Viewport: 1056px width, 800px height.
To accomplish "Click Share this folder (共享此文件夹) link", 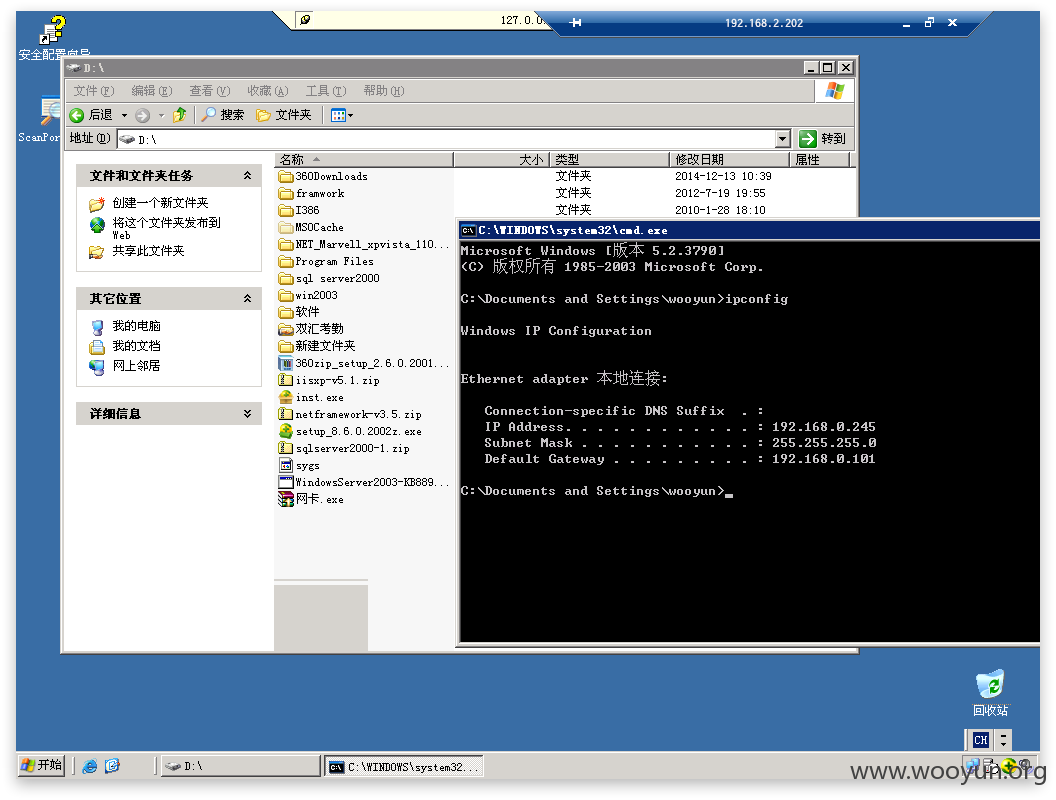I will pos(148,251).
